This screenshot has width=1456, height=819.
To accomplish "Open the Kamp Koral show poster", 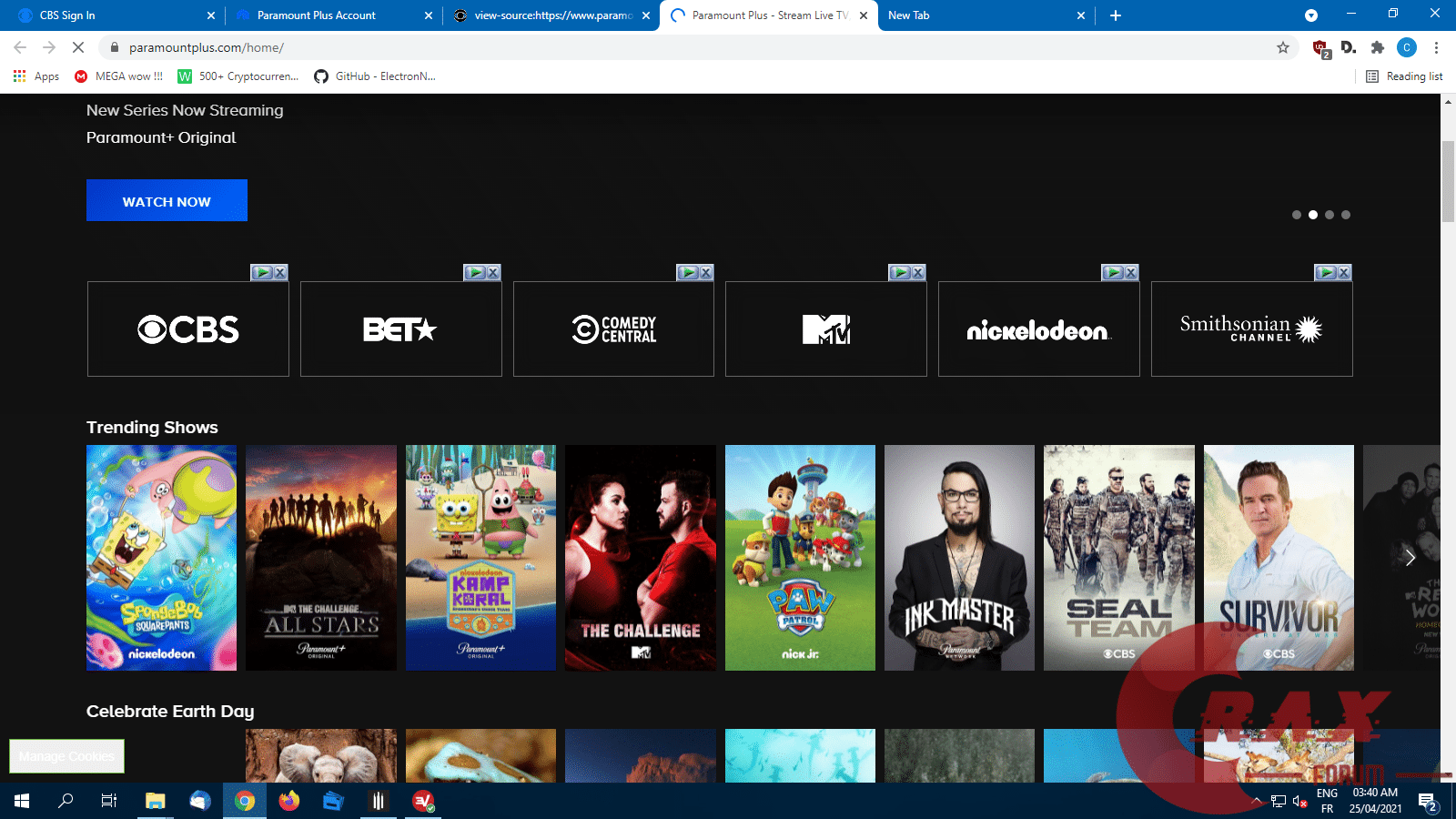I will point(480,558).
